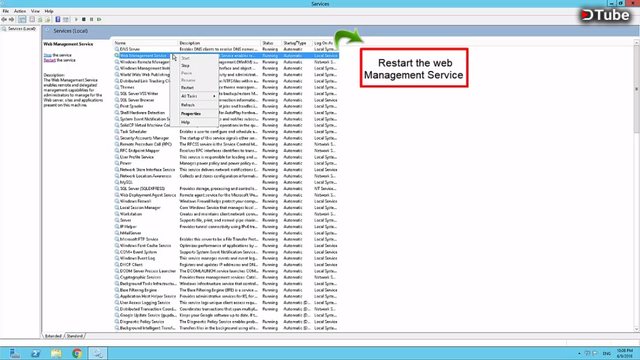Select the Workstation service row
The height and width of the screenshot is (360, 640).
point(226,214)
